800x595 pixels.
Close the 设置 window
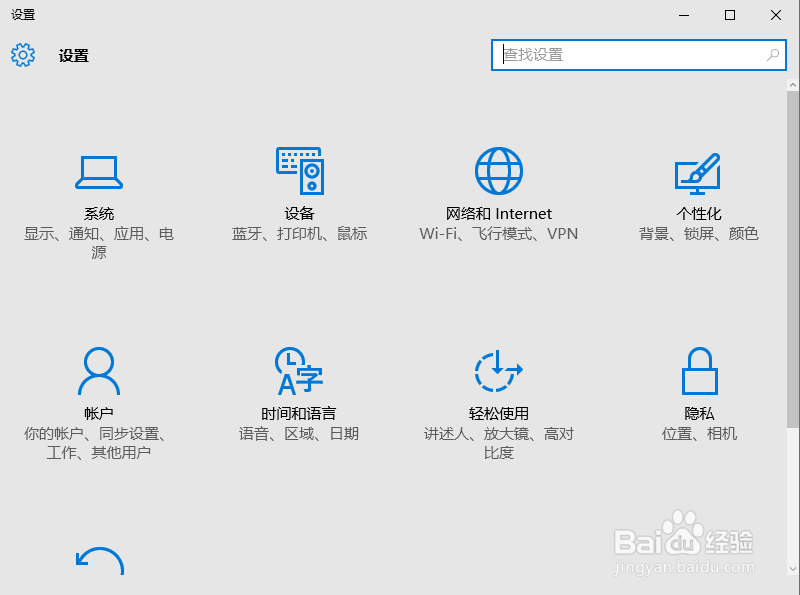tap(776, 15)
